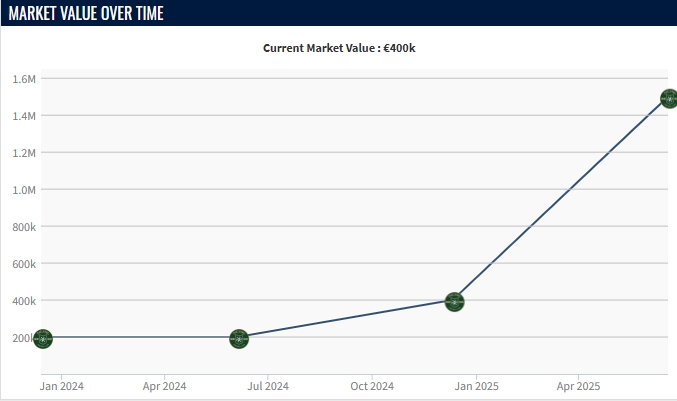This screenshot has width=677, height=401.
Task: Click the 400k y-axis label
Action: click(24, 301)
